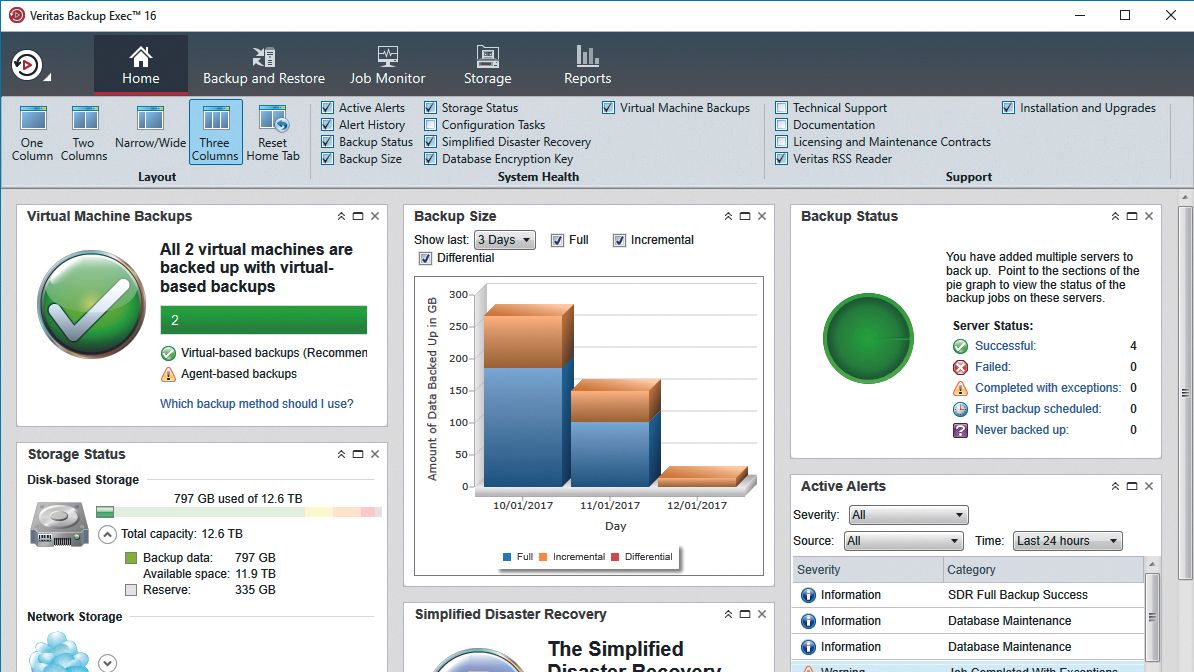Expand the Time Last 24 hours dropdown
The width and height of the screenshot is (1194, 672).
pyautogui.click(x=1068, y=541)
